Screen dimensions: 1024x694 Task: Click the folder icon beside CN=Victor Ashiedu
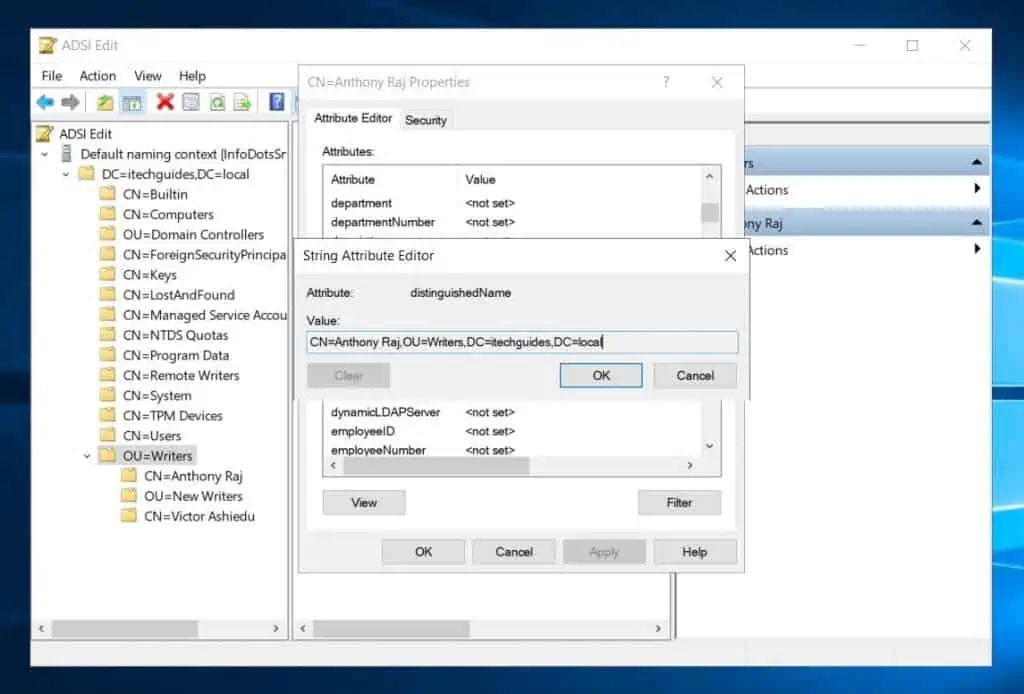pyautogui.click(x=129, y=516)
